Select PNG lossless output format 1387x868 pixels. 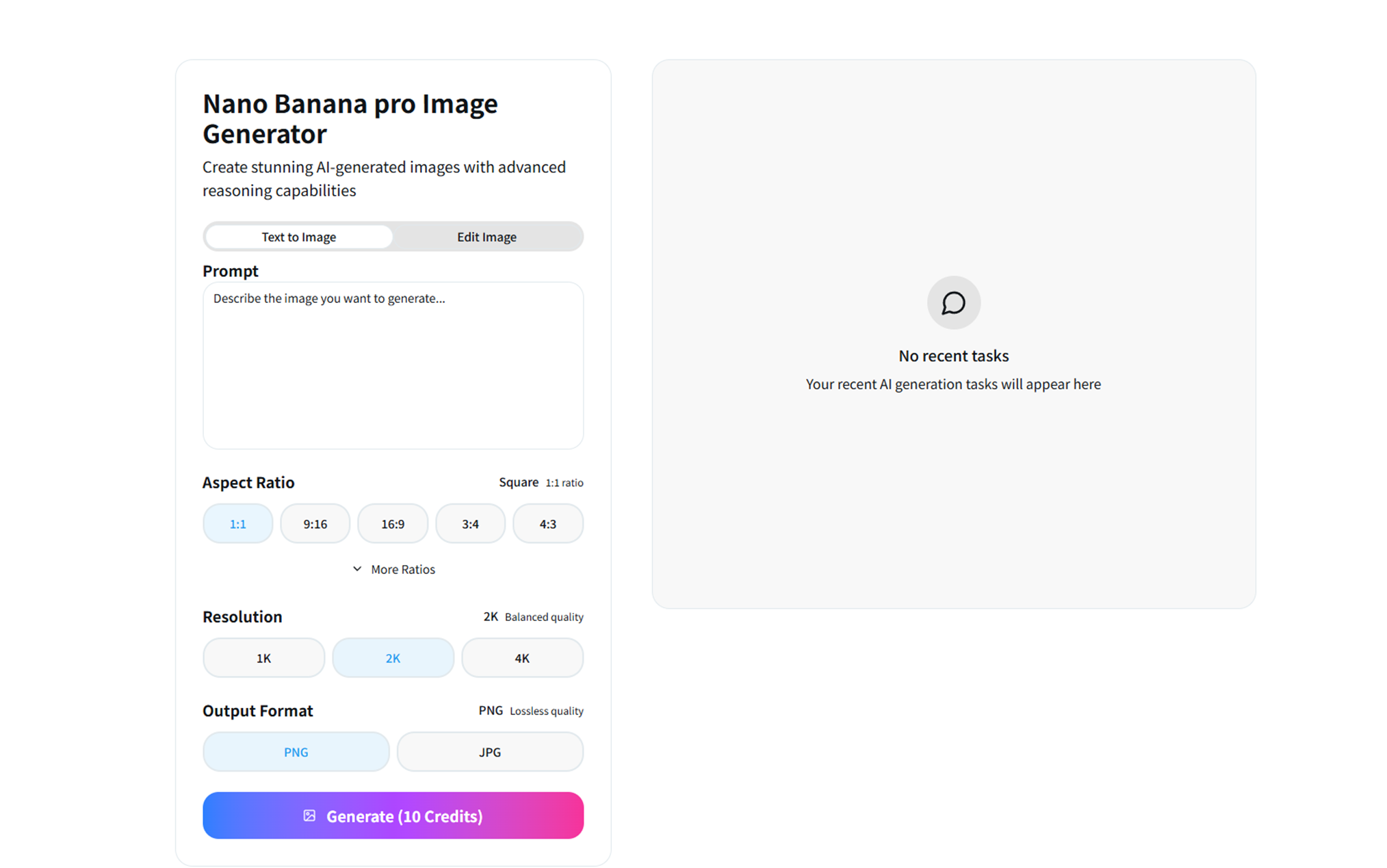[x=296, y=751]
